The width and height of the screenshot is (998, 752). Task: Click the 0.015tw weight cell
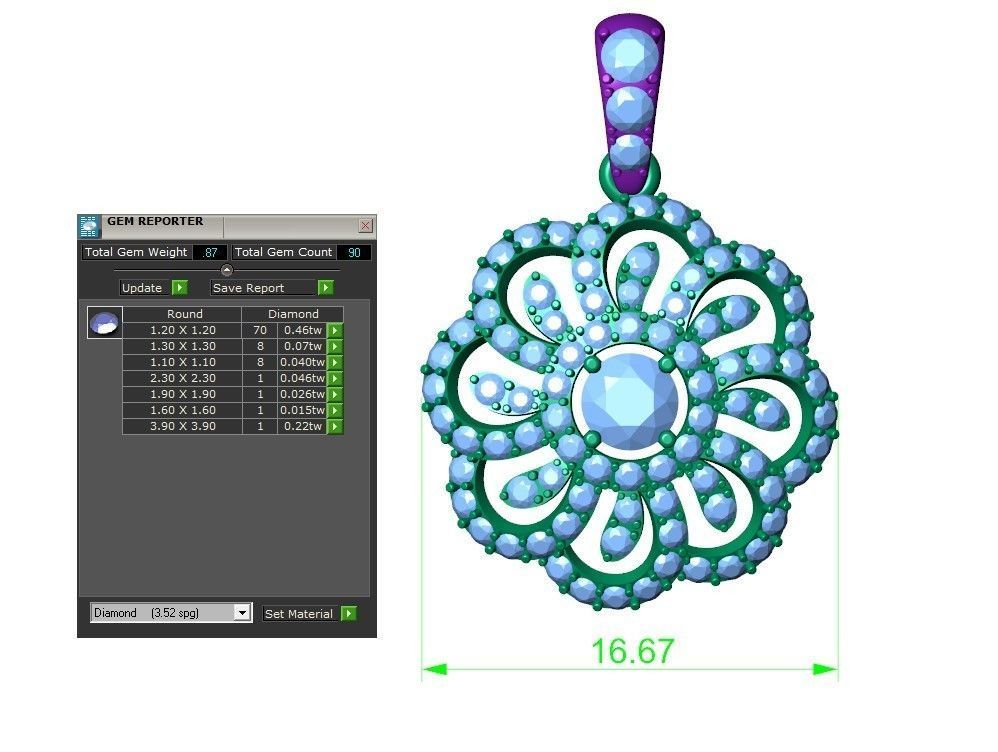302,410
